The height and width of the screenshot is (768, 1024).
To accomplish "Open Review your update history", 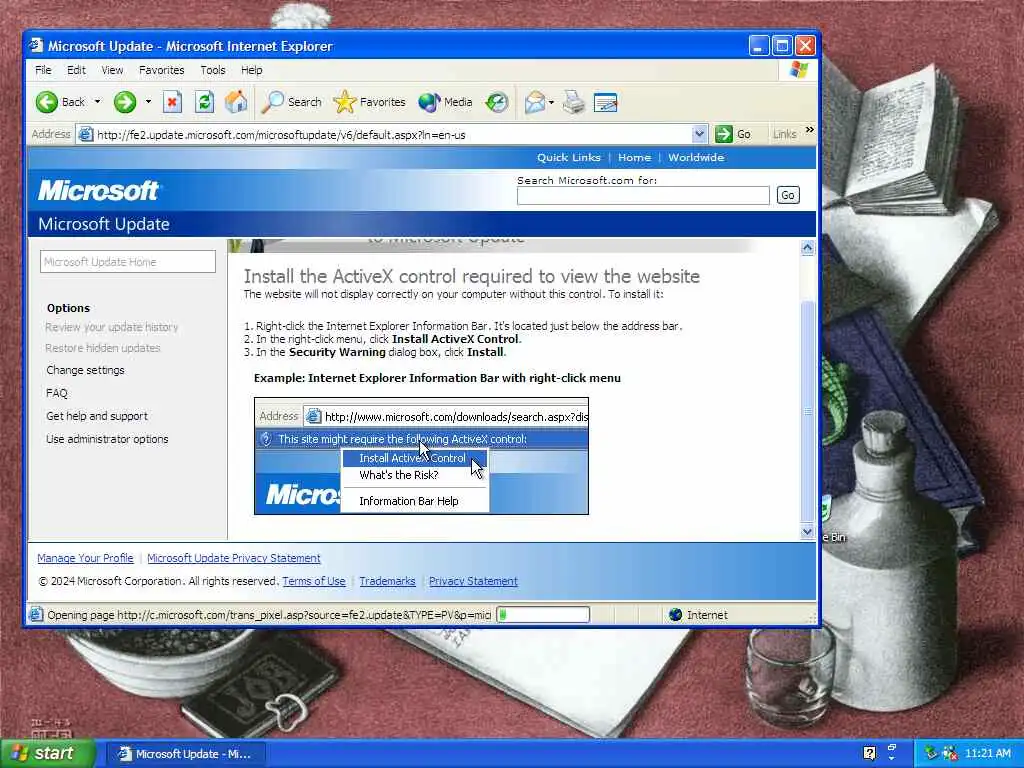I will pos(112,327).
